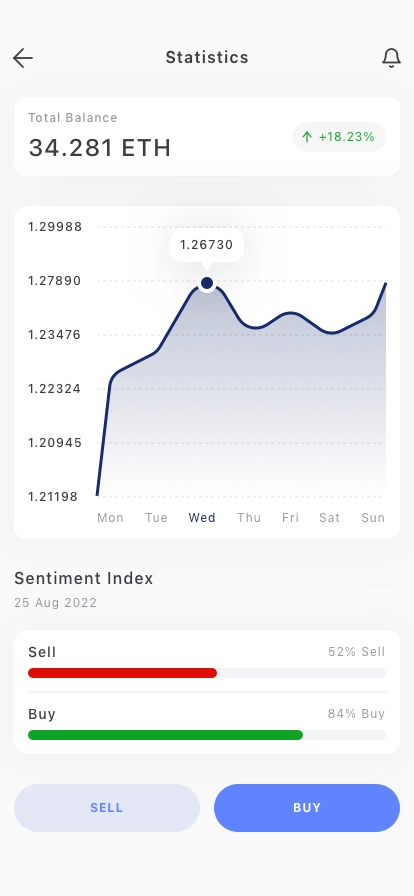Select Thu on the chart axis

click(249, 518)
